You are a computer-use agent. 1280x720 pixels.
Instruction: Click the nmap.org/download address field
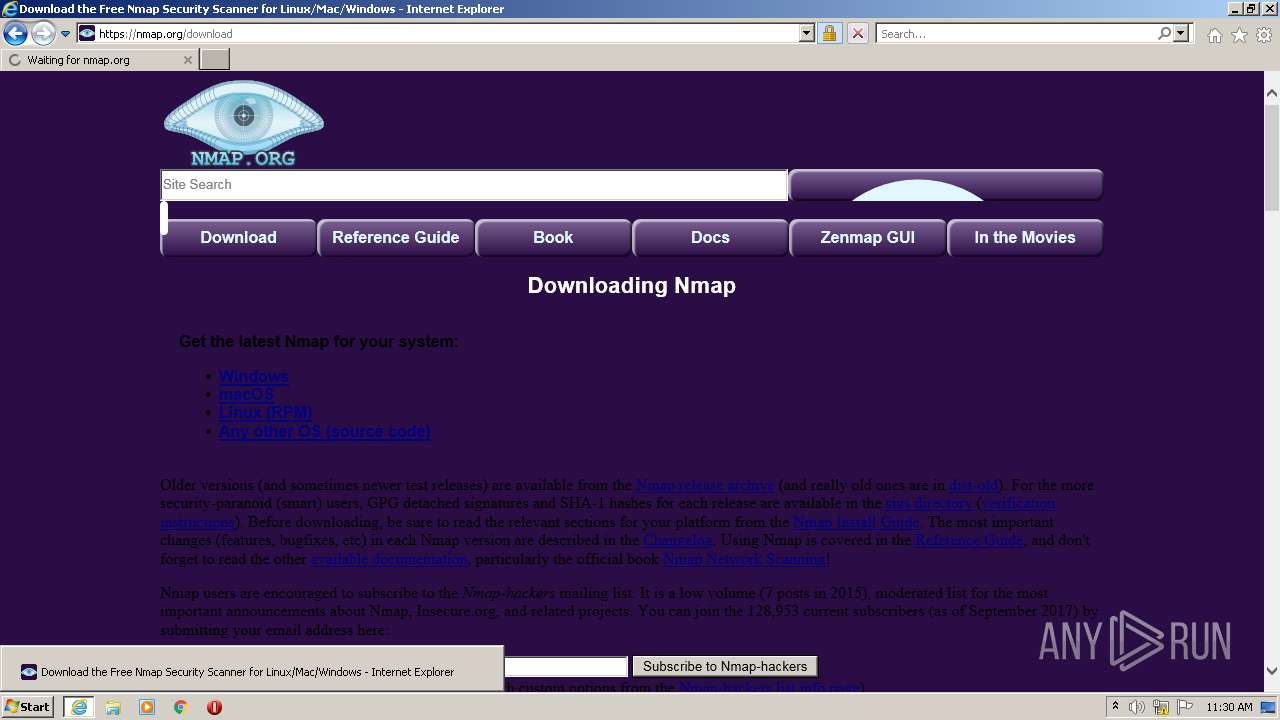point(448,34)
